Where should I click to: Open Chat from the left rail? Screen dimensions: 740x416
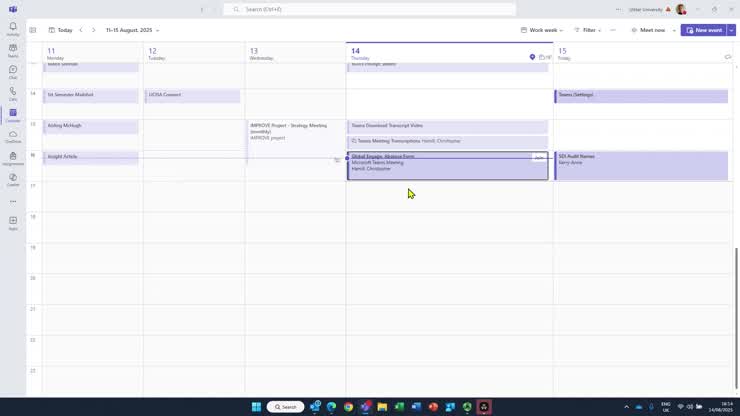13,72
